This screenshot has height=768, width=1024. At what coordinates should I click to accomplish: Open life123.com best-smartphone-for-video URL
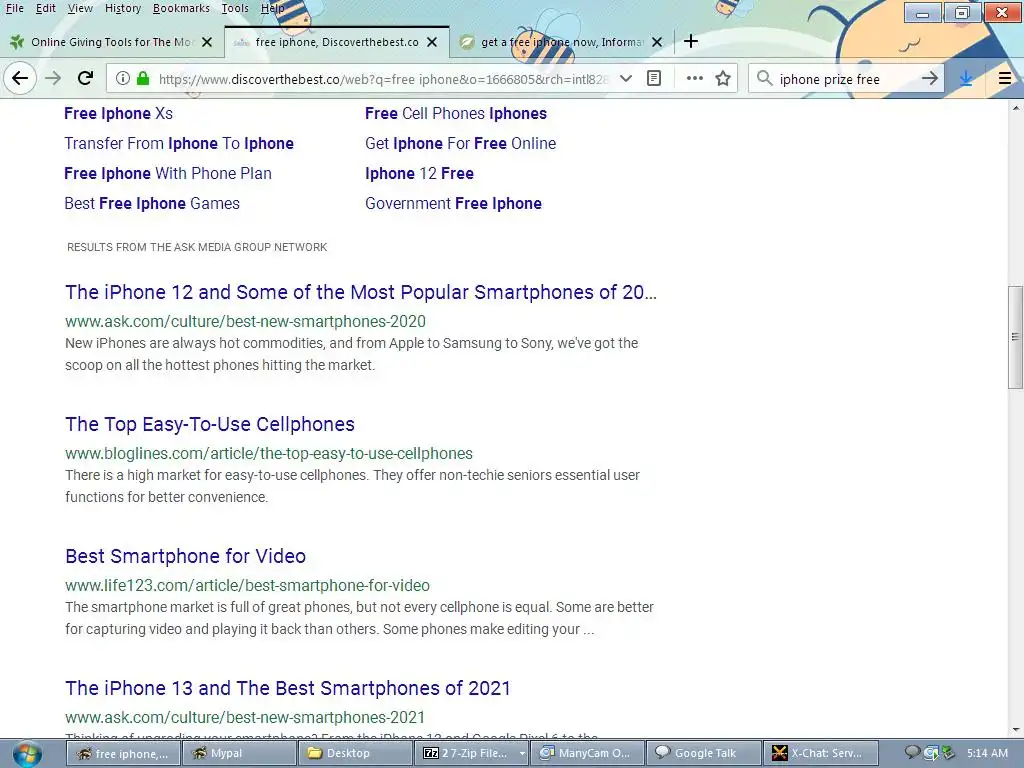[x=248, y=585]
